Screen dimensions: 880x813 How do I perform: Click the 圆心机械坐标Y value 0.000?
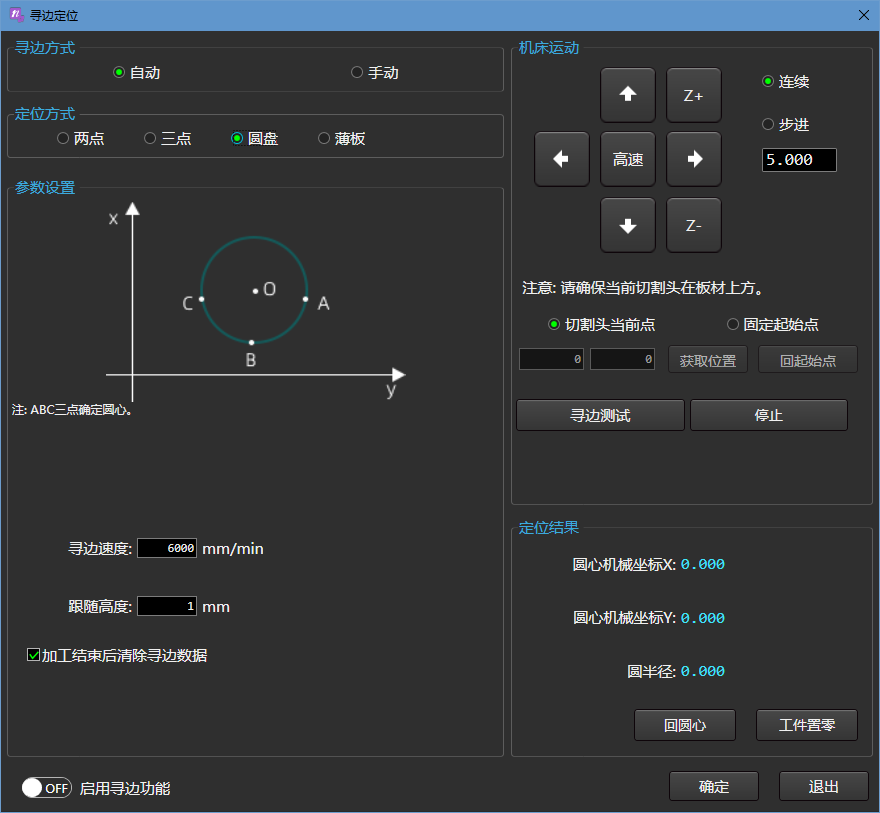[x=703, y=618]
